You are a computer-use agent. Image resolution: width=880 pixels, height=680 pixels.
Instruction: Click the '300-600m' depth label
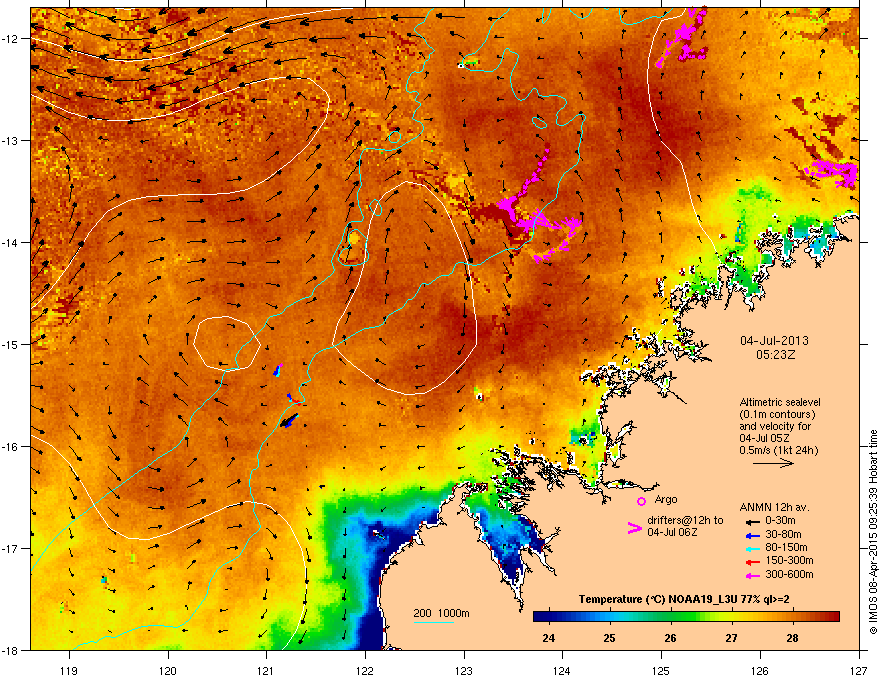click(x=789, y=574)
